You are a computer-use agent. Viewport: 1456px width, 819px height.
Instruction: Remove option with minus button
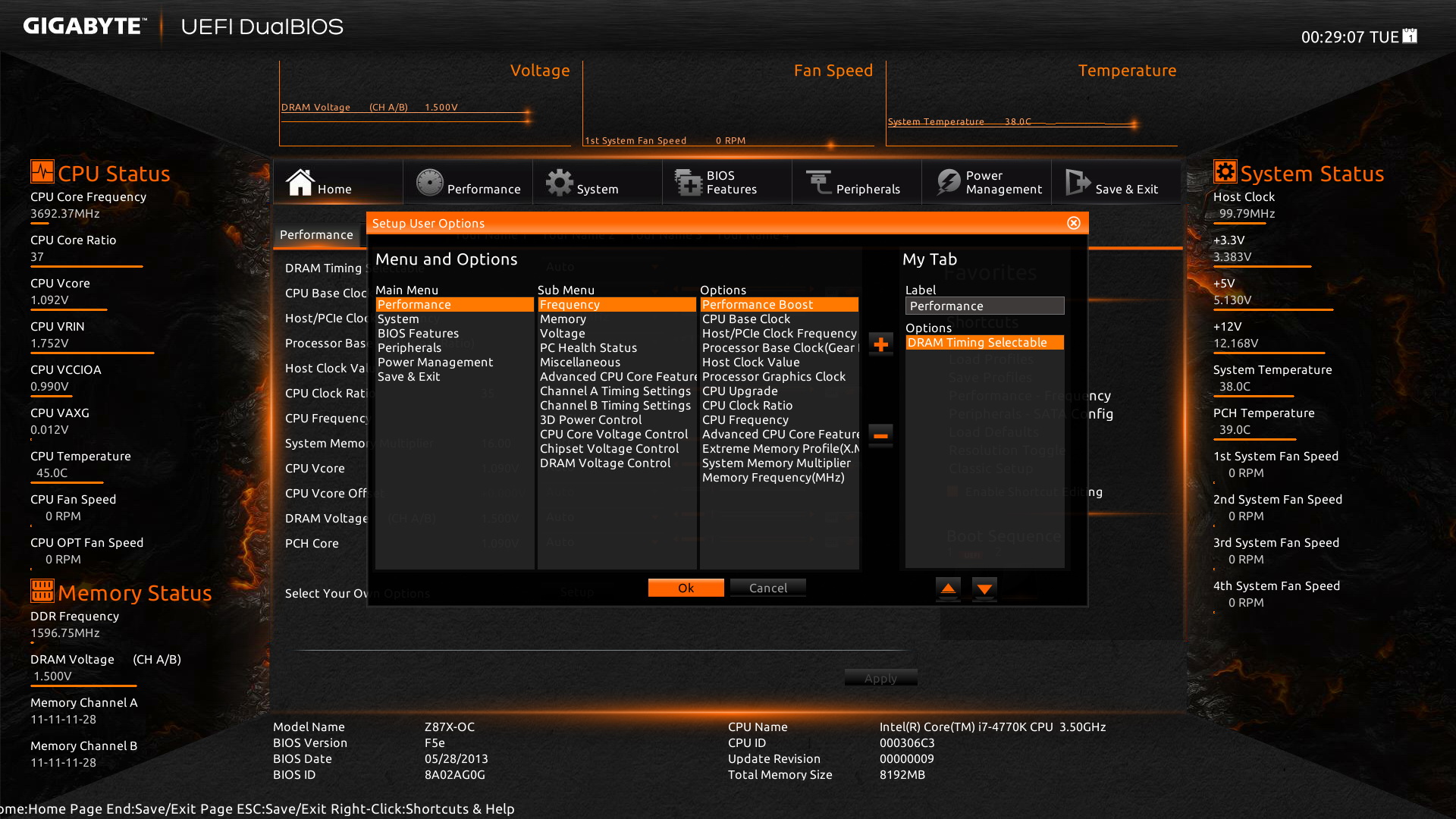pyautogui.click(x=880, y=435)
